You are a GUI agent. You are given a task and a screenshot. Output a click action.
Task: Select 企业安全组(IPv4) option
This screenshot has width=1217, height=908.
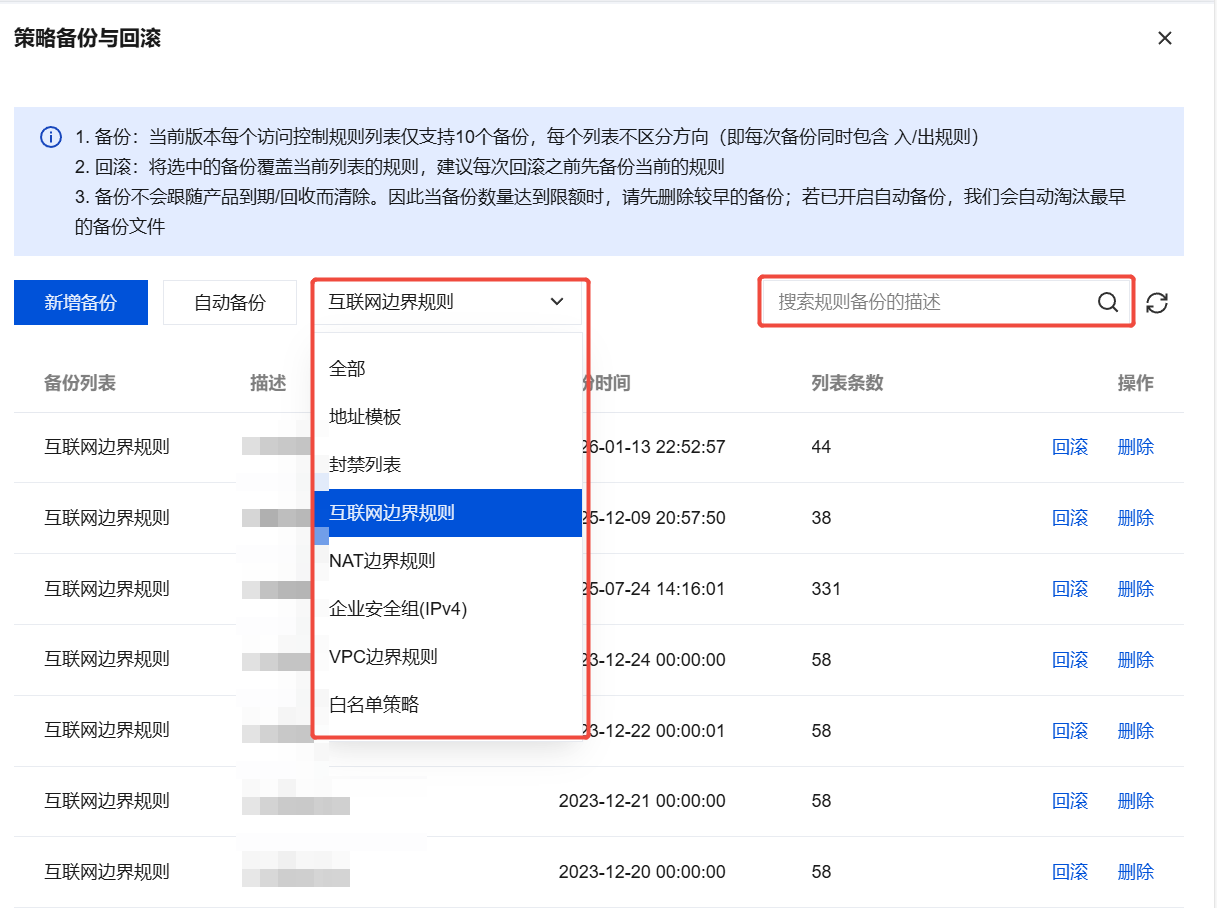coord(447,609)
